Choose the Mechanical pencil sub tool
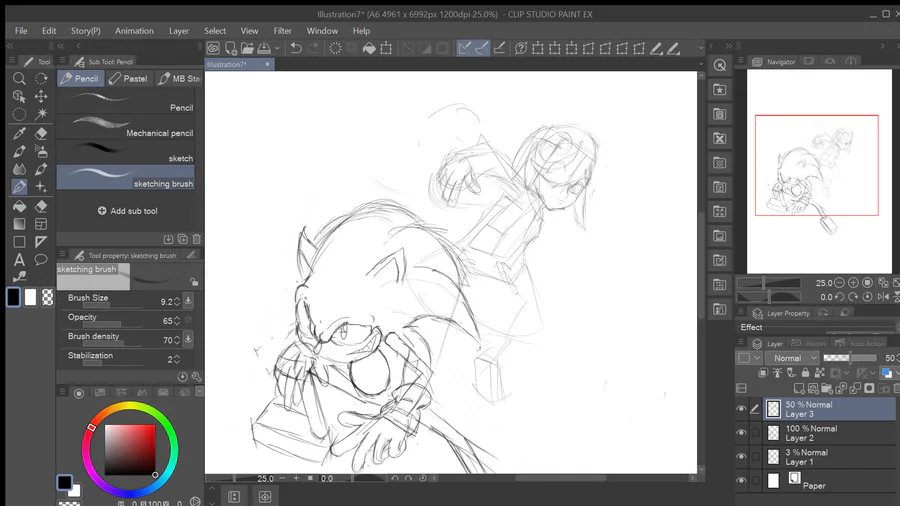The width and height of the screenshot is (900, 506). (126, 127)
